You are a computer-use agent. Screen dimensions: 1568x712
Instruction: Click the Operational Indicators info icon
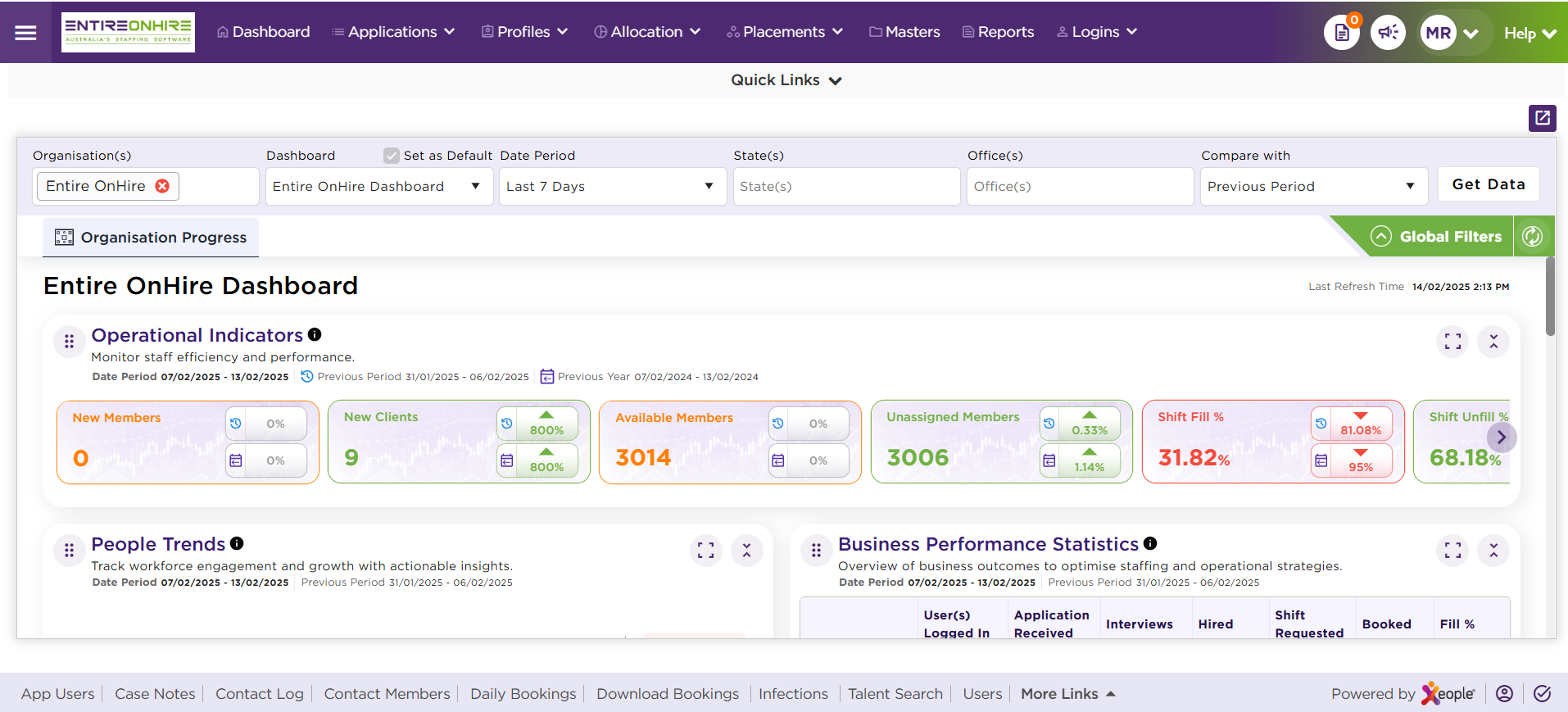[x=315, y=334]
